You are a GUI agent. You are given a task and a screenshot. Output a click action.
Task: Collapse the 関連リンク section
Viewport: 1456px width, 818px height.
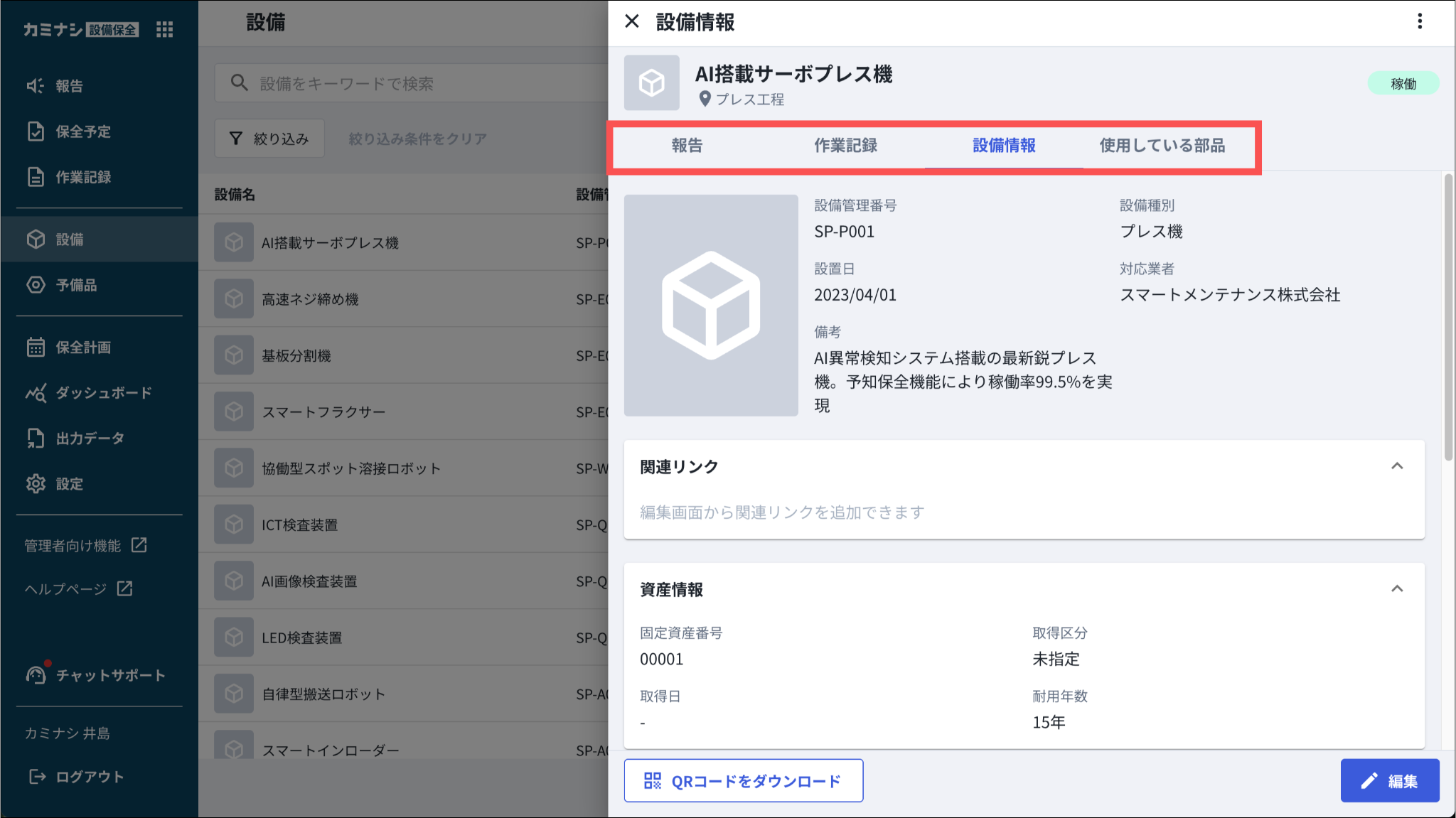click(1396, 466)
